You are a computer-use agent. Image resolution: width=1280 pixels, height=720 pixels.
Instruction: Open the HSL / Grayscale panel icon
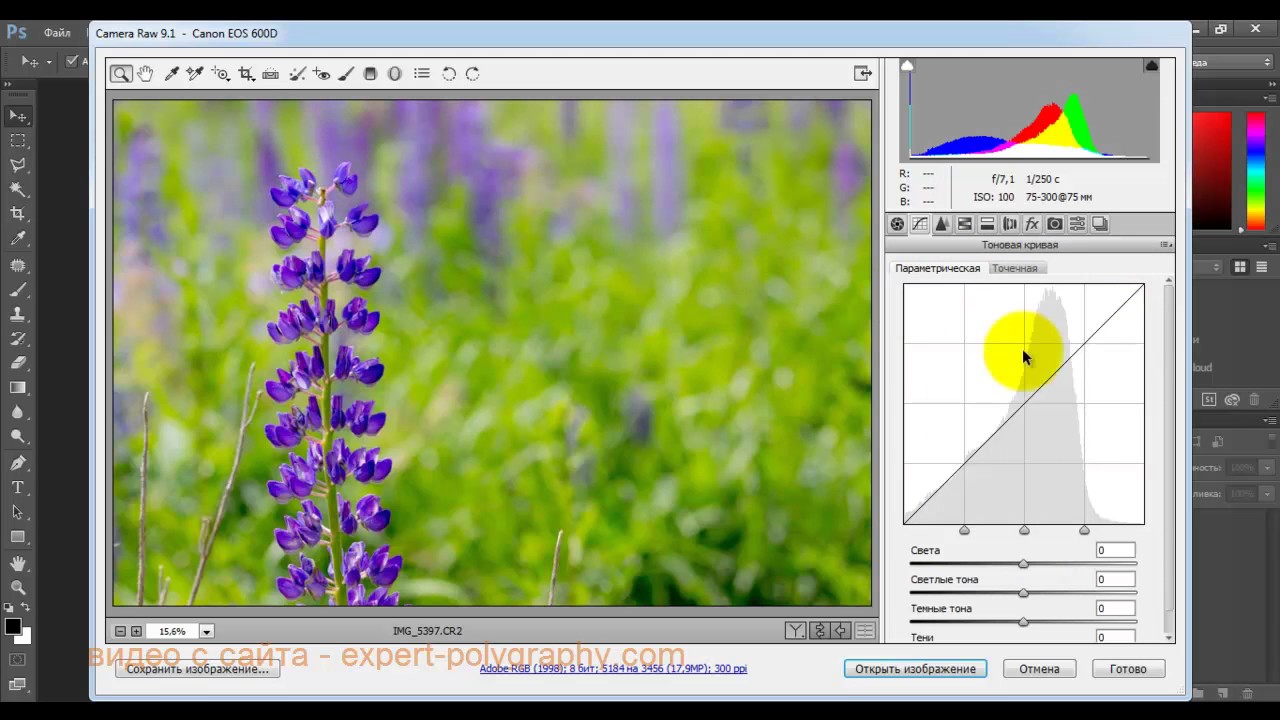(x=965, y=224)
